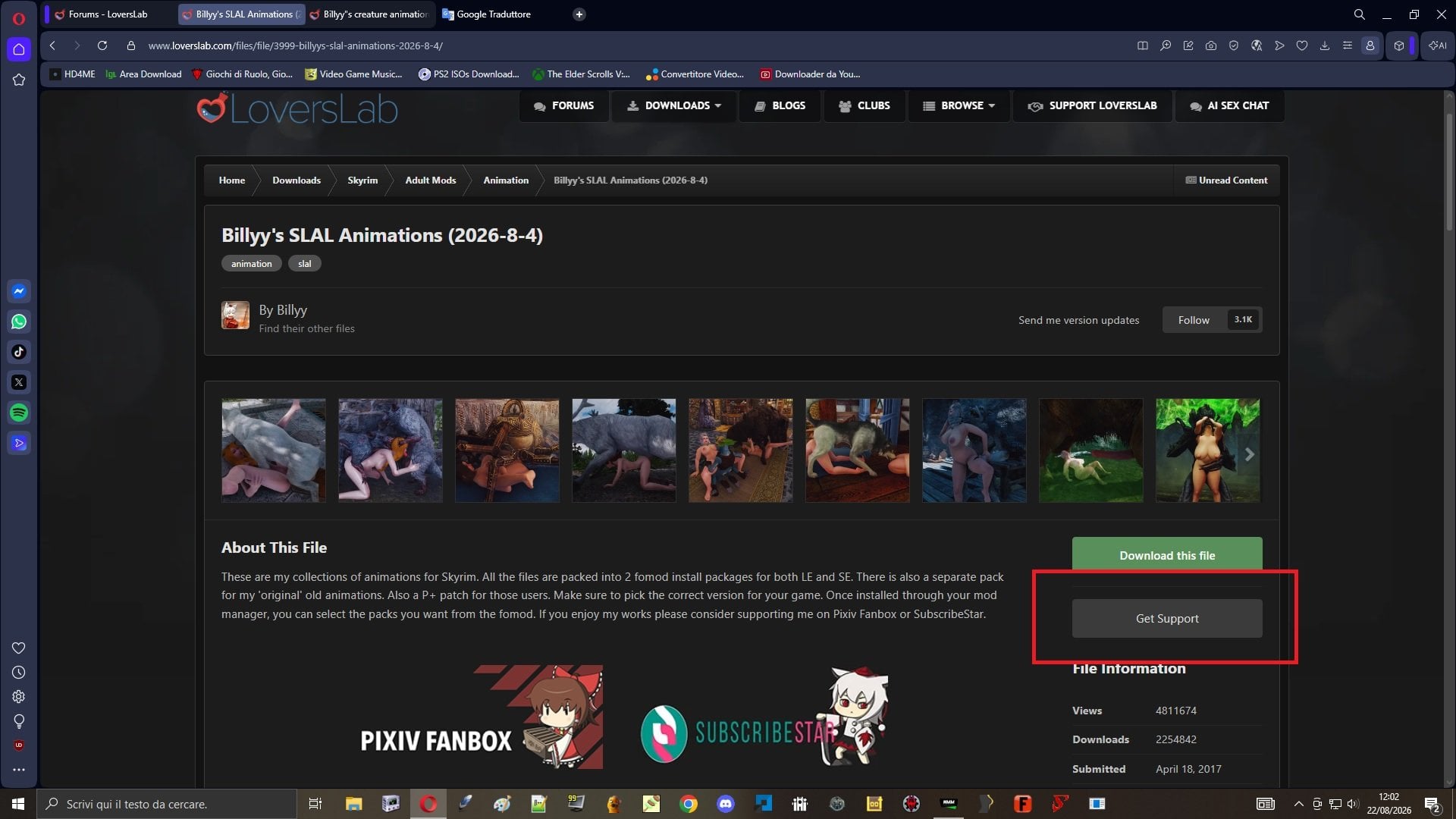1456x819 pixels.
Task: Expand the BROWSE dropdown menu
Action: [x=959, y=106]
